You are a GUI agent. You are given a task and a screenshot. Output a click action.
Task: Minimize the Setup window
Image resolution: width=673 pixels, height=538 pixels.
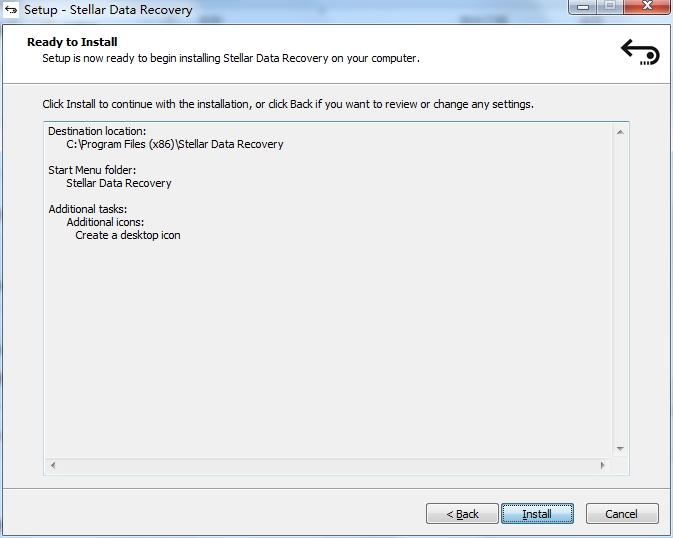(584, 6)
